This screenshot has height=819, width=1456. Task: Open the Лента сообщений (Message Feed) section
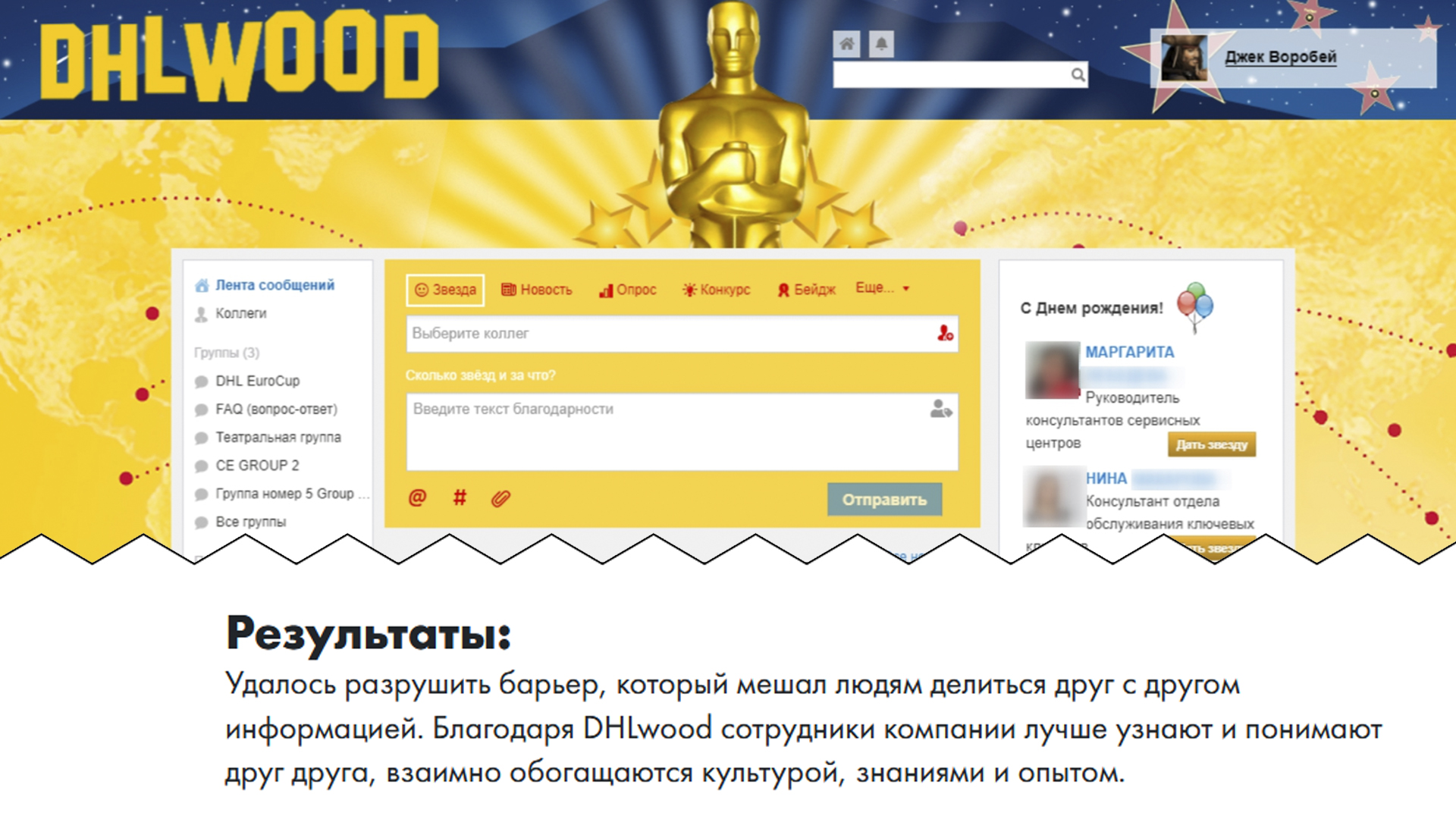click(277, 284)
